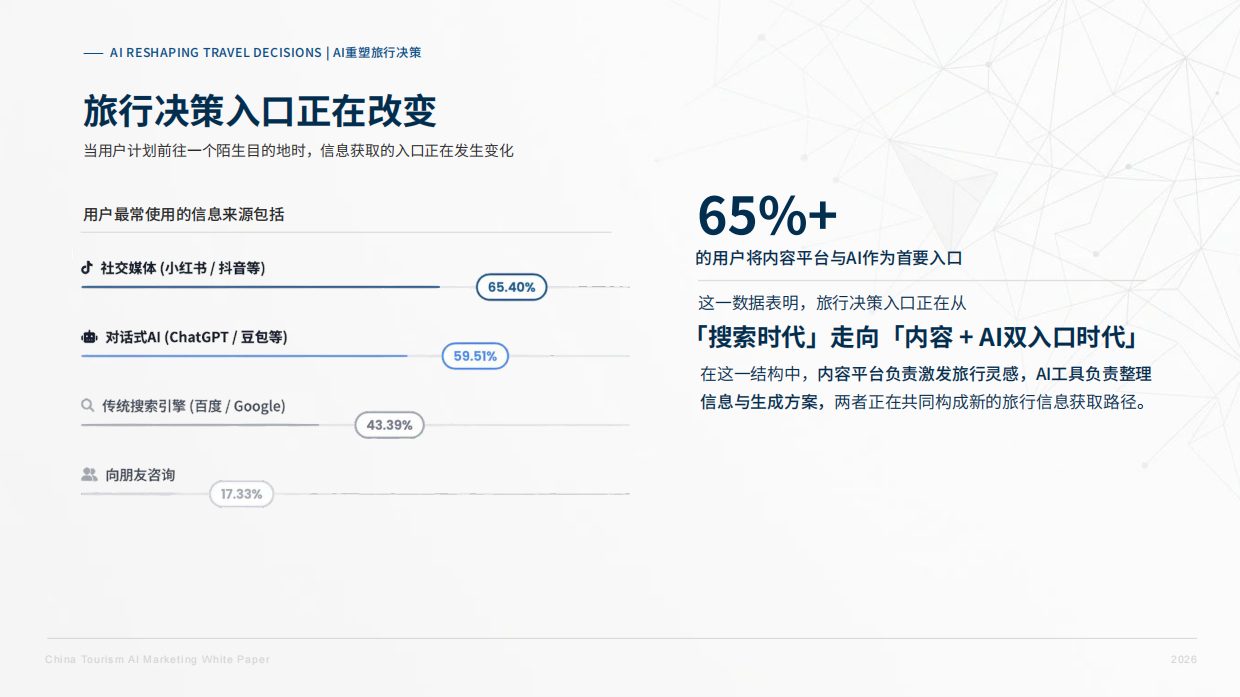The width and height of the screenshot is (1240, 697).
Task: Select the 2026 page marker
Action: point(1183,659)
